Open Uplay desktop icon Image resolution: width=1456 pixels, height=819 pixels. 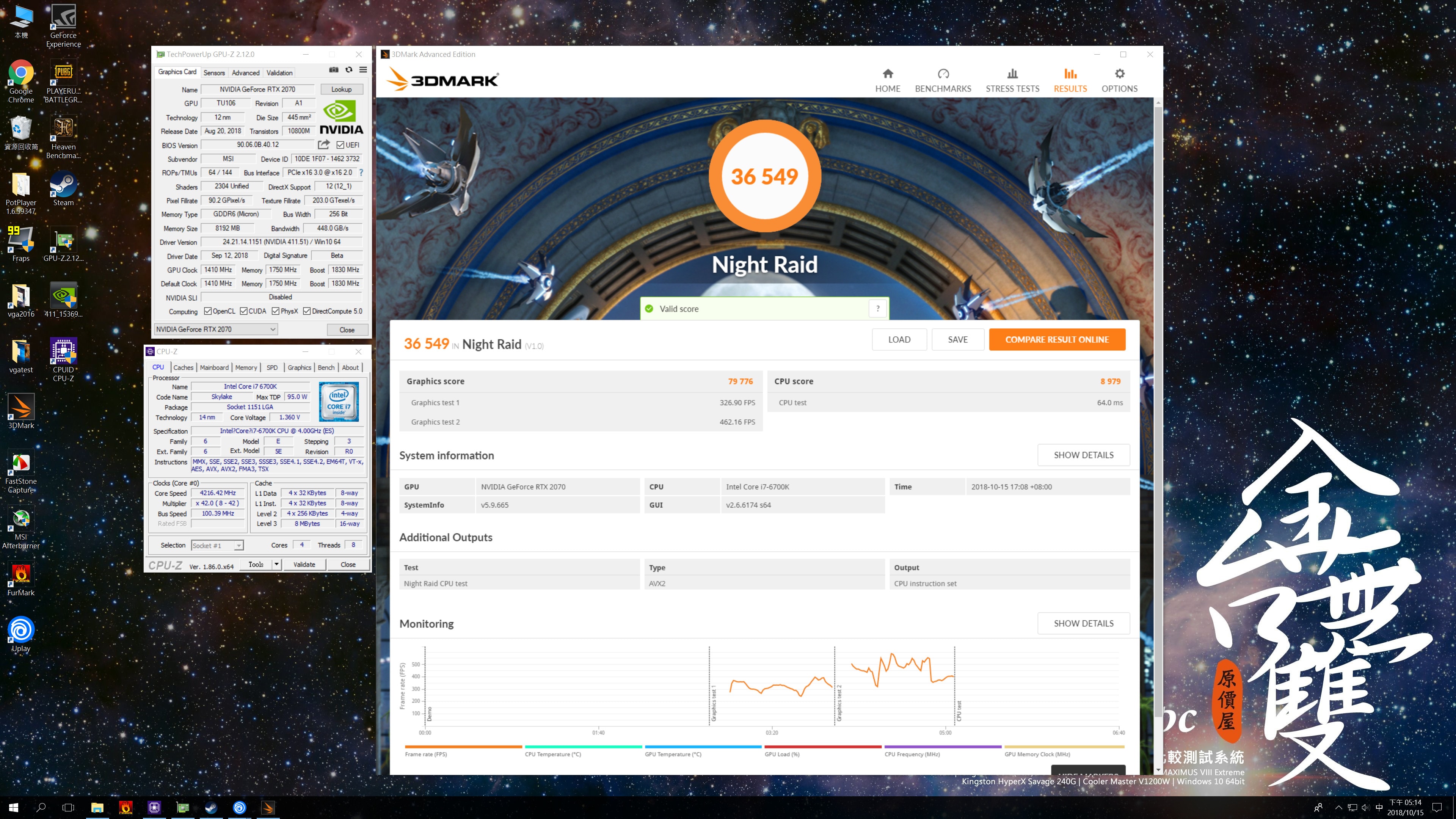click(21, 634)
